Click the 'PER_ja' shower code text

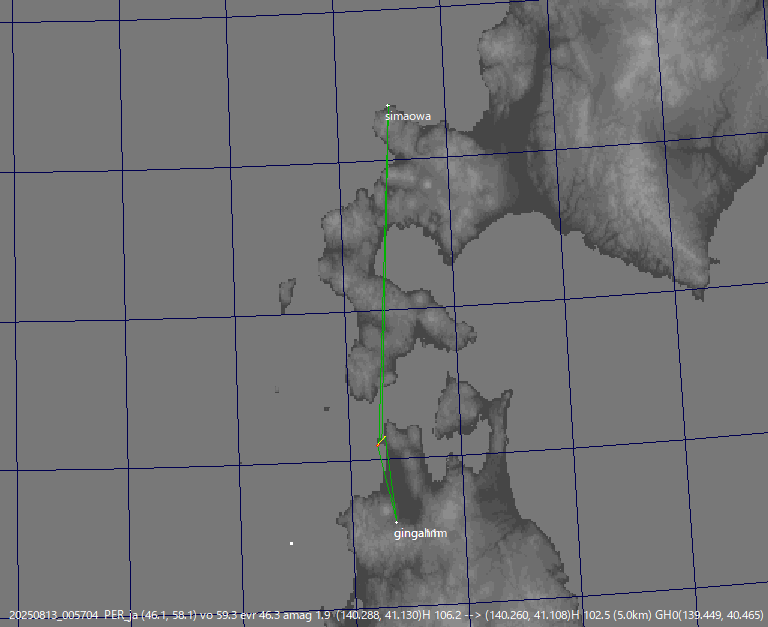(120, 615)
